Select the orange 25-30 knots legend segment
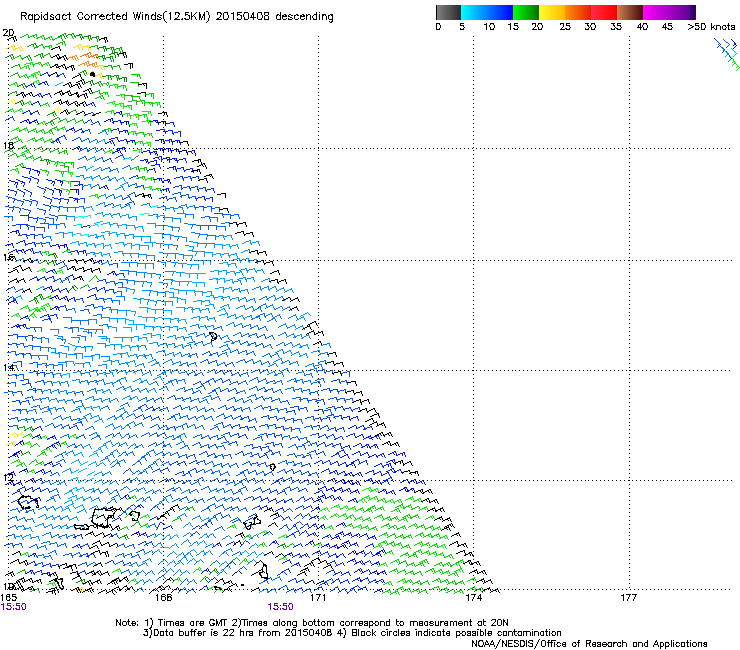The width and height of the screenshot is (740, 650). click(x=578, y=12)
